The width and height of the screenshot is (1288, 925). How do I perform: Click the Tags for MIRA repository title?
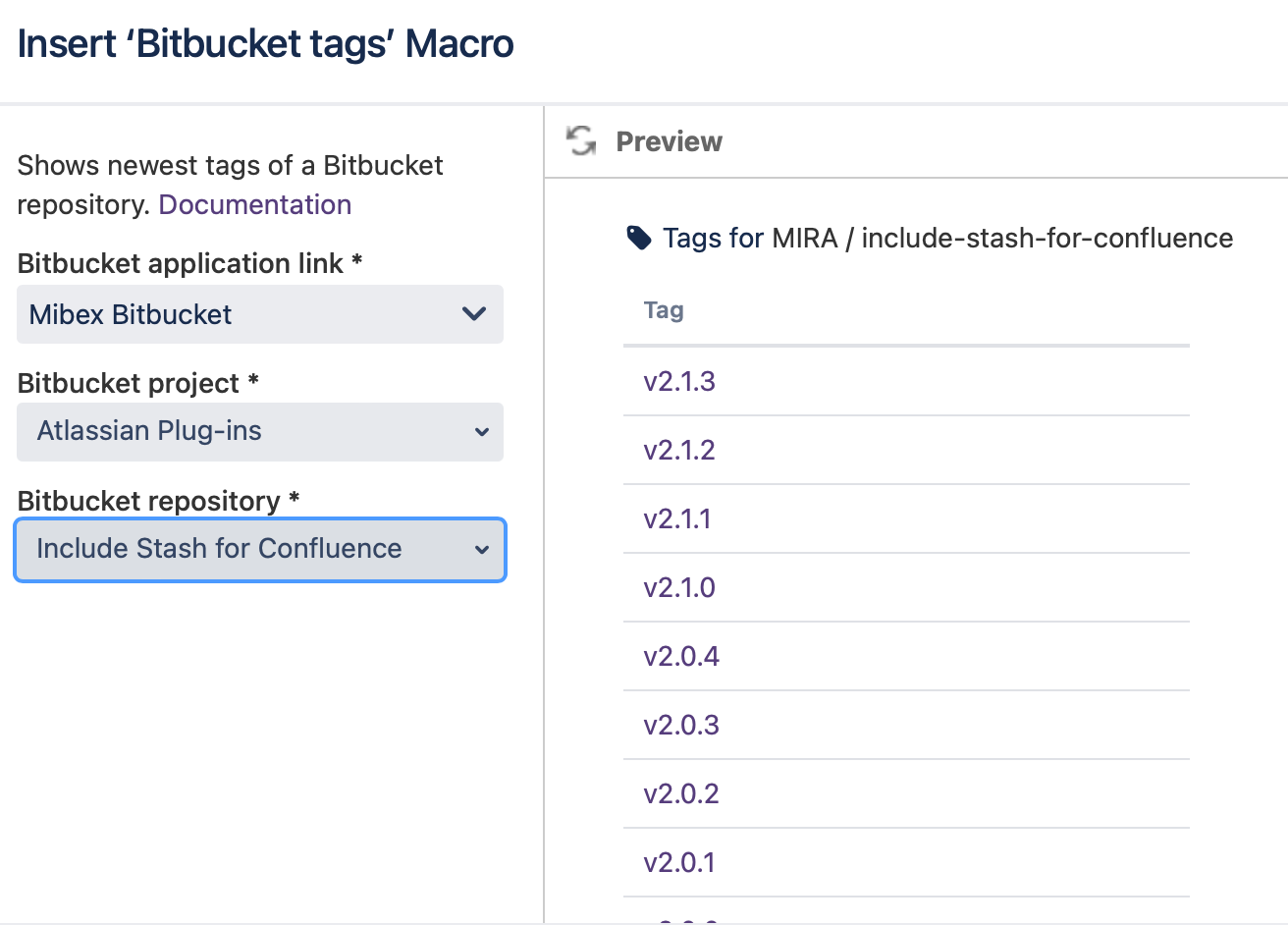coord(947,238)
